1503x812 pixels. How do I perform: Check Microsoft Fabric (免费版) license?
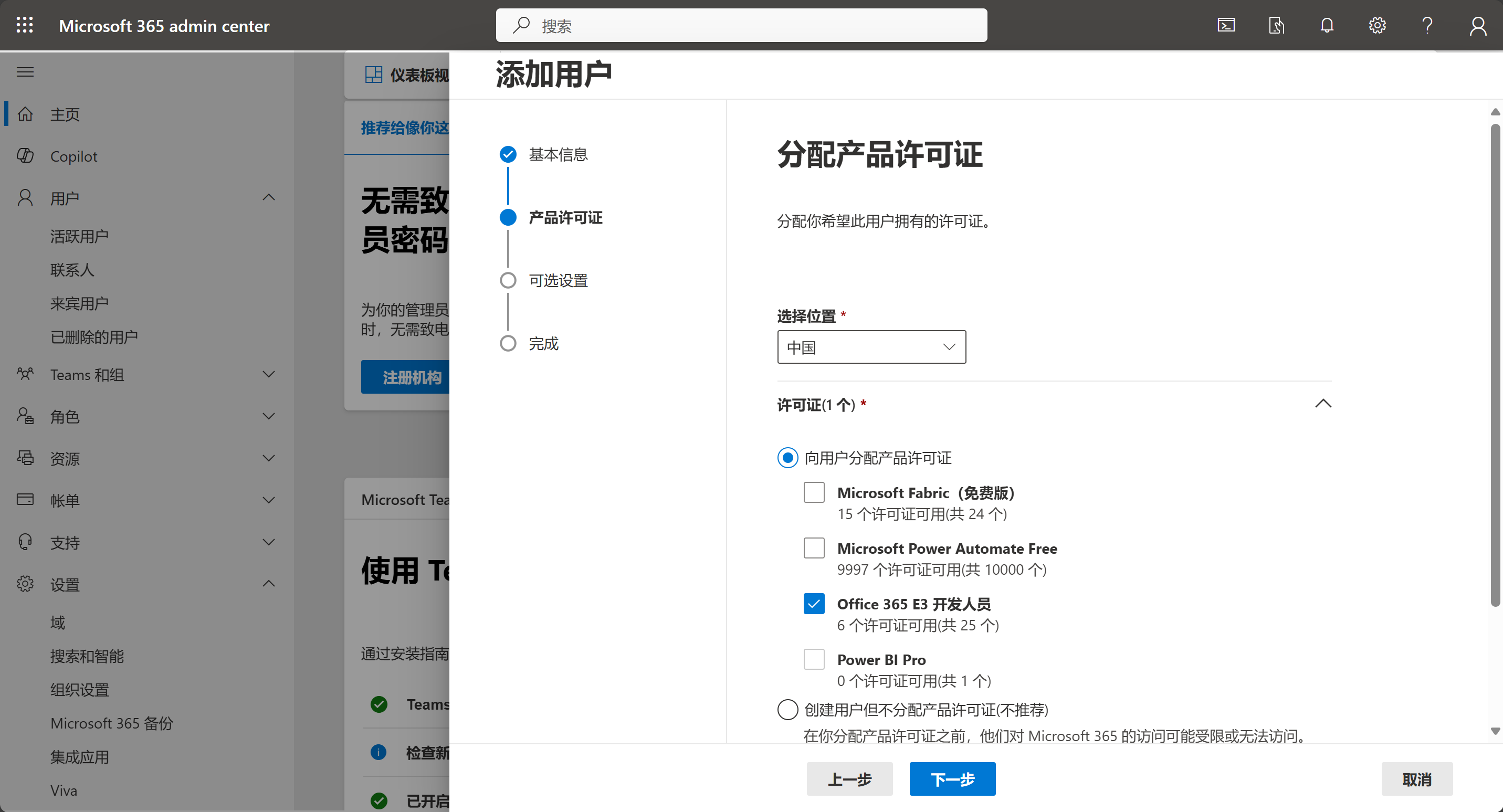pyautogui.click(x=814, y=492)
